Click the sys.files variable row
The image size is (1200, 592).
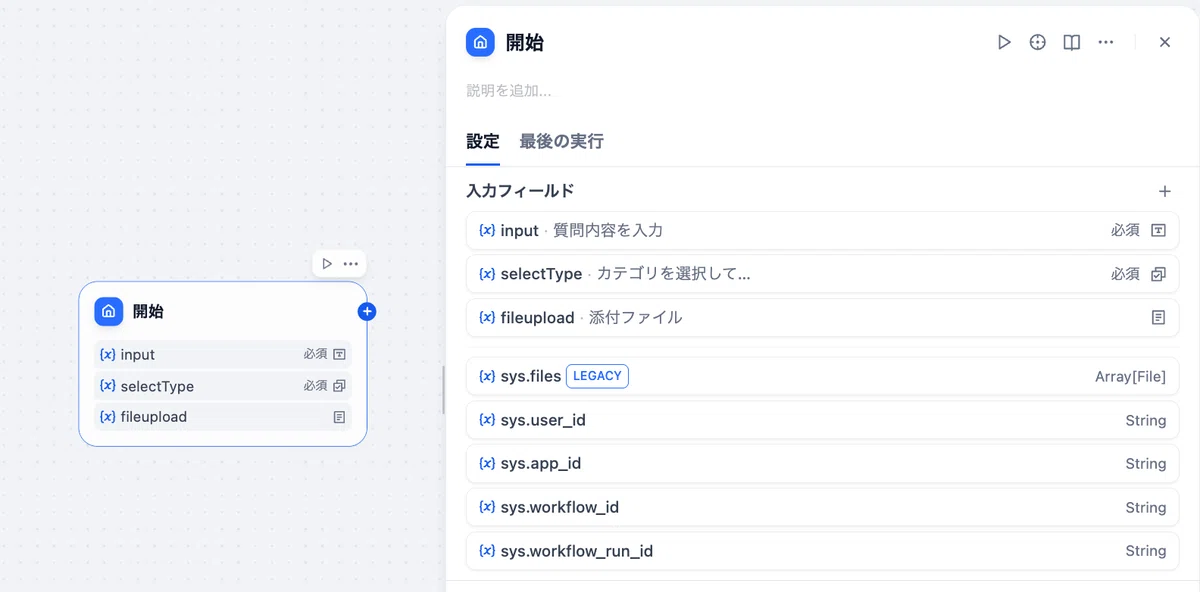tap(823, 376)
